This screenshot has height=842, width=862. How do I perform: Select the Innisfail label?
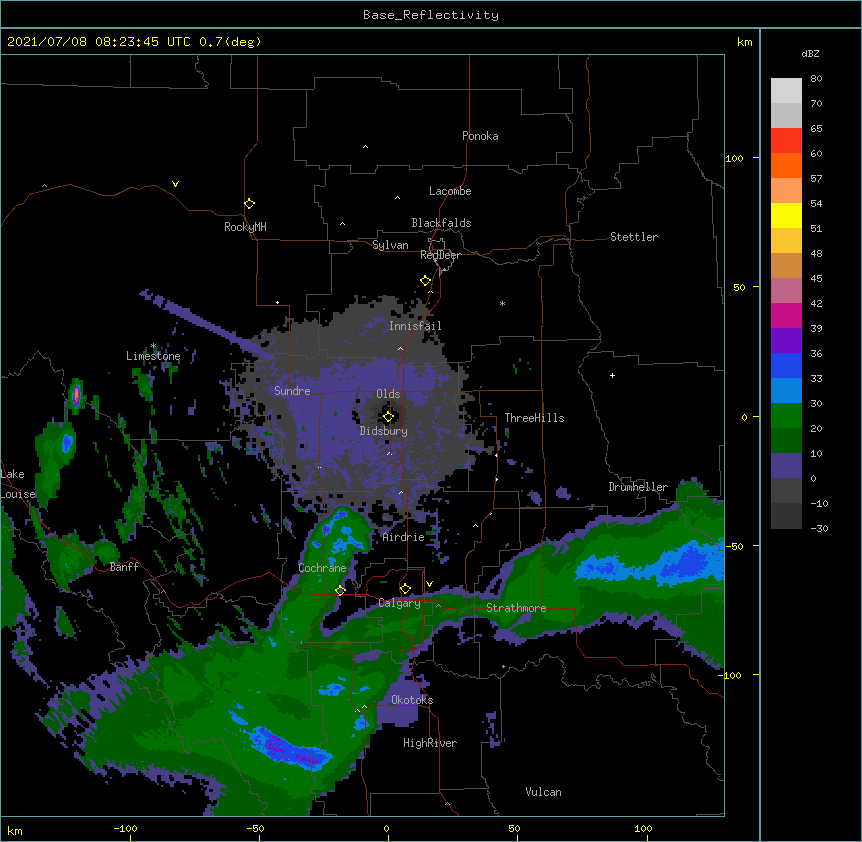415,326
